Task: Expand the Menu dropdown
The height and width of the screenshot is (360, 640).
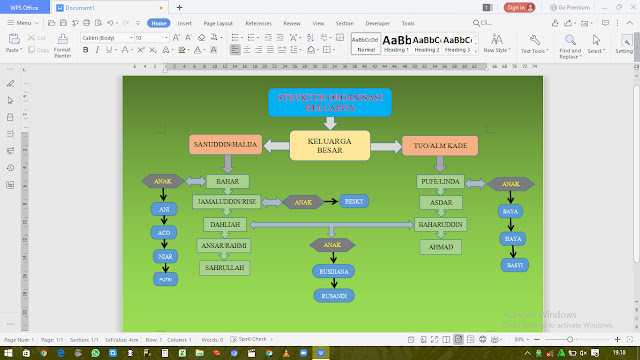Action: click(x=23, y=23)
